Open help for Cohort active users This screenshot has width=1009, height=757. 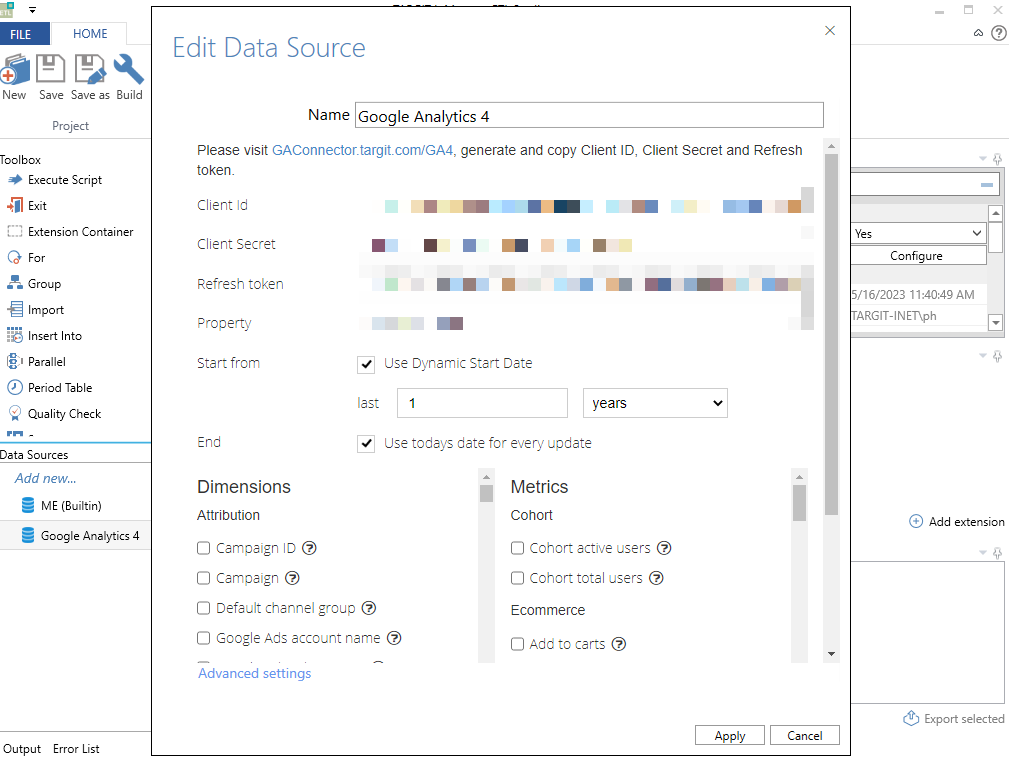click(664, 548)
